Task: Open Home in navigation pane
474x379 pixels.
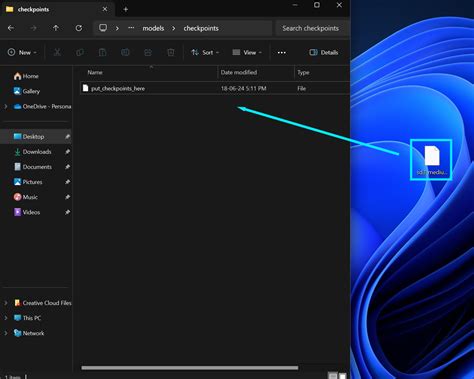Action: coord(26,76)
